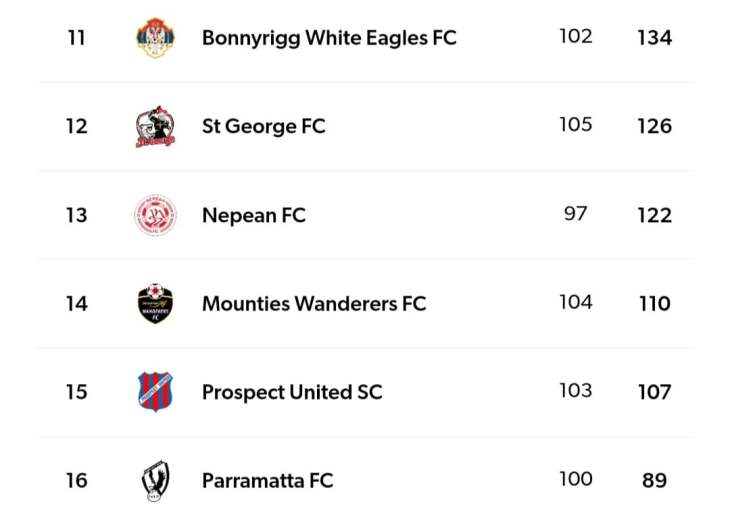Click the Parramatta FC logo
The height and width of the screenshot is (519, 730).
(155, 481)
